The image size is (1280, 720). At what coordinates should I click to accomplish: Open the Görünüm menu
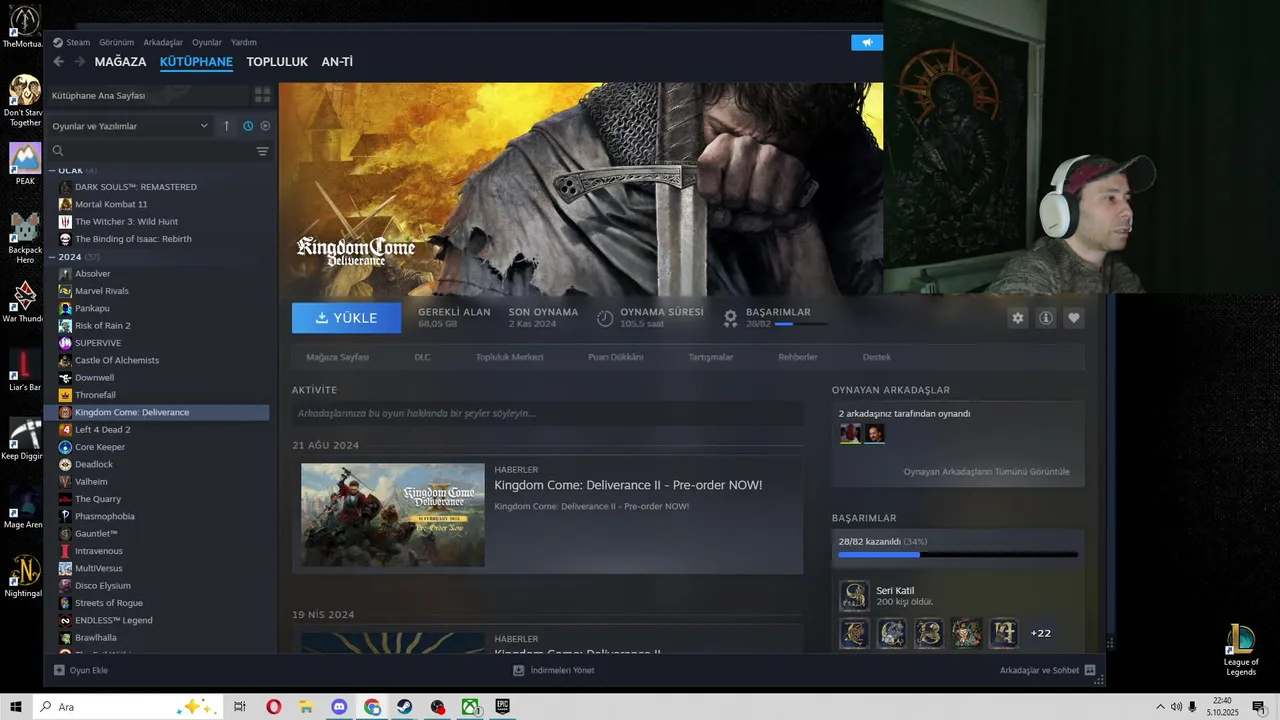pos(116,42)
